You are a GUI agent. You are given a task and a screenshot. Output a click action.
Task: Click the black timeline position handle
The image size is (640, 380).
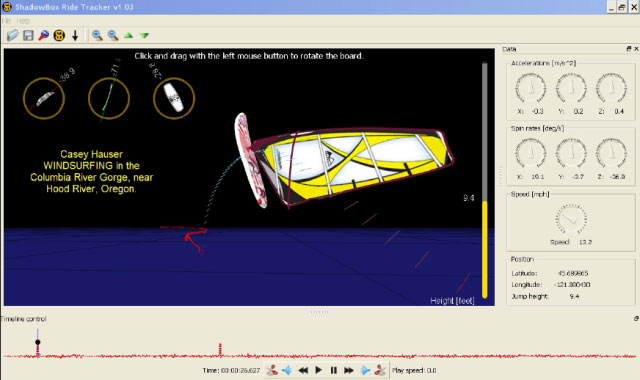[x=38, y=342]
